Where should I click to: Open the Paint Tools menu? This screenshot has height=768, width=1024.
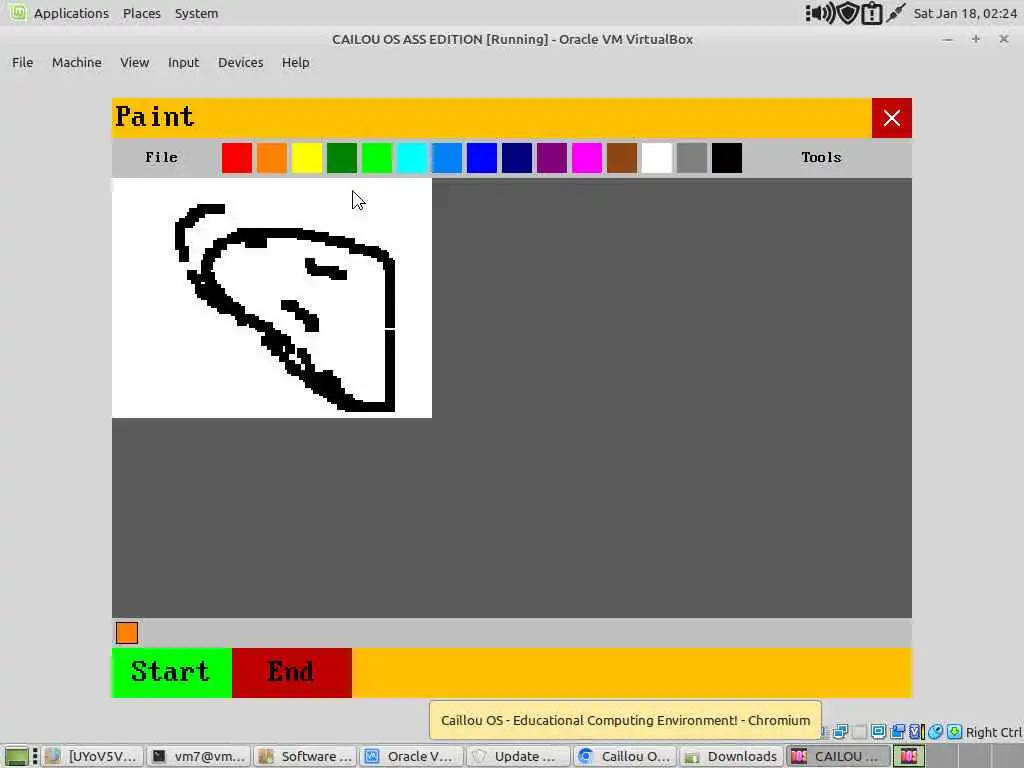821,157
